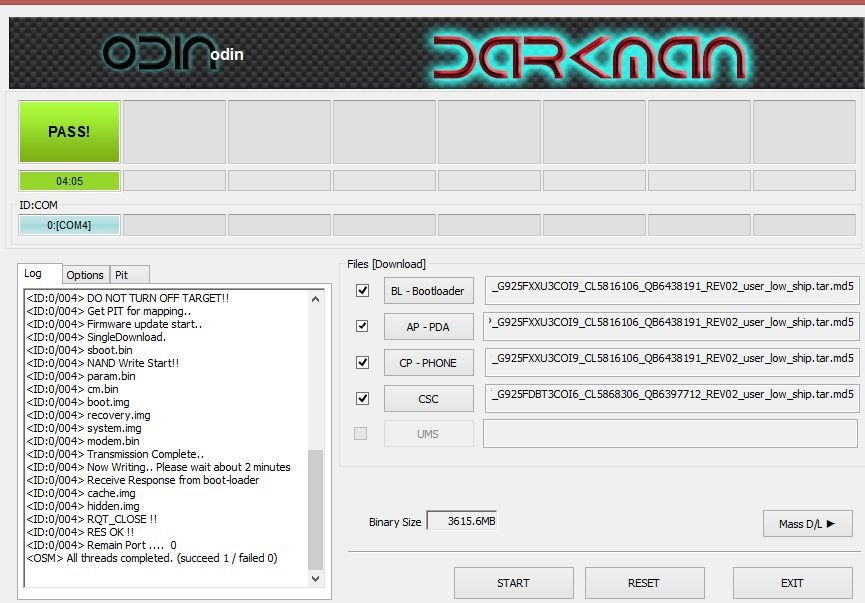Click the Binary Size value field
The height and width of the screenshot is (603, 865).
pyautogui.click(x=462, y=521)
